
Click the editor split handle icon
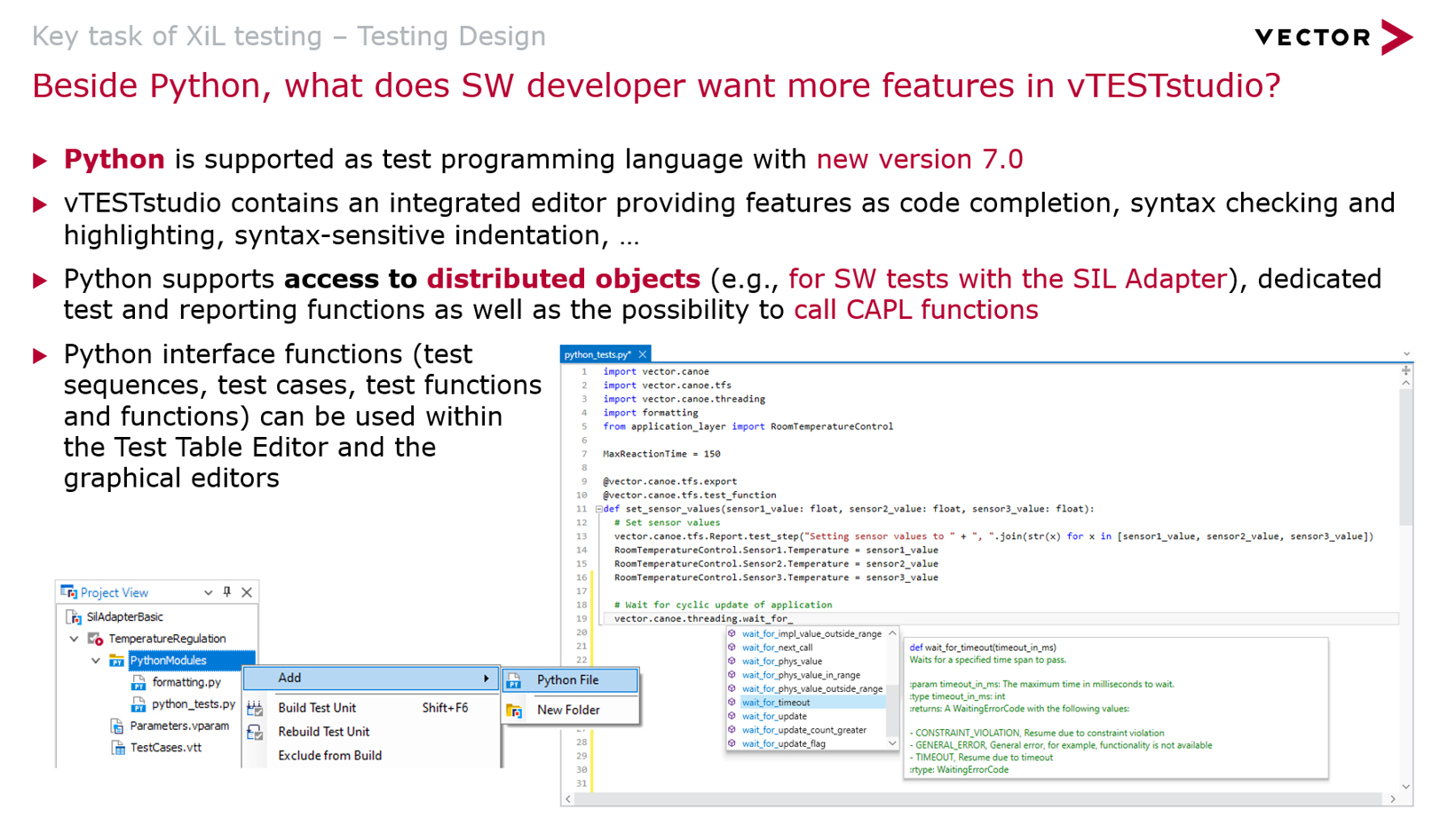[x=1406, y=370]
